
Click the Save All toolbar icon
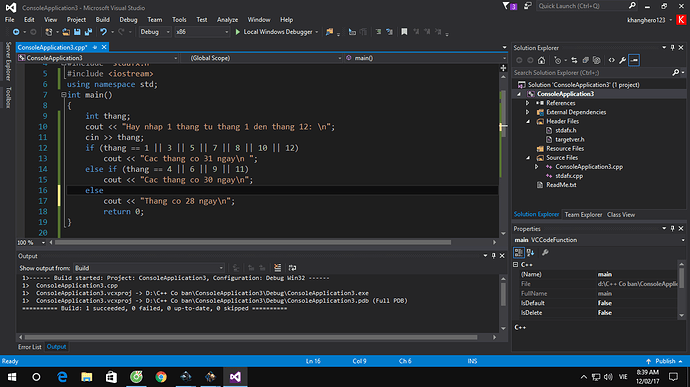[88, 32]
